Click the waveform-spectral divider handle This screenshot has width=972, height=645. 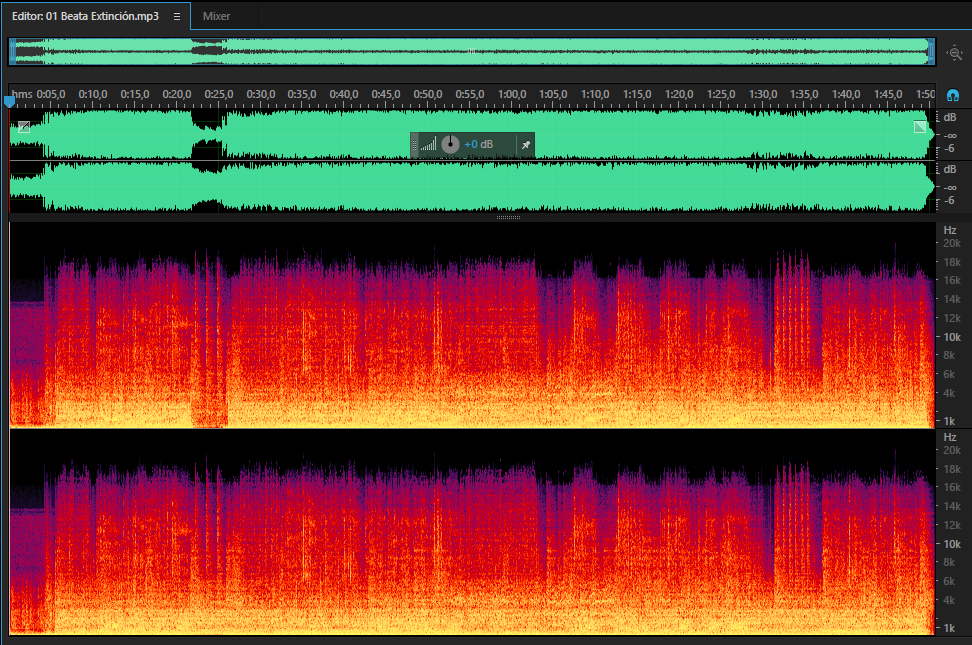coord(508,218)
